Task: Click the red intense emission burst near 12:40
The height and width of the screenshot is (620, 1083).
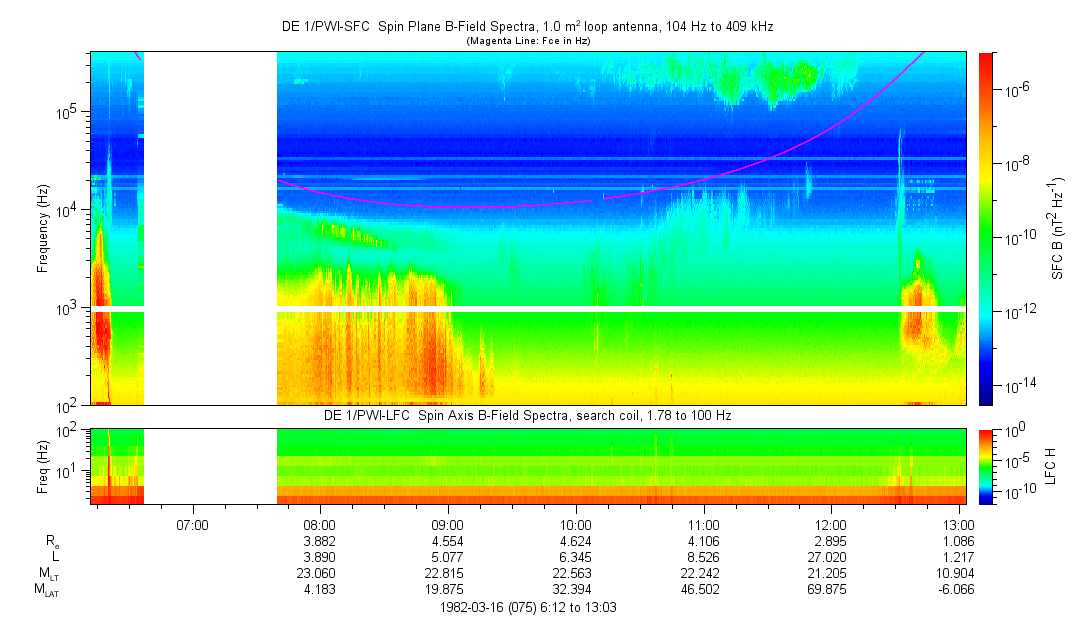Action: [918, 308]
